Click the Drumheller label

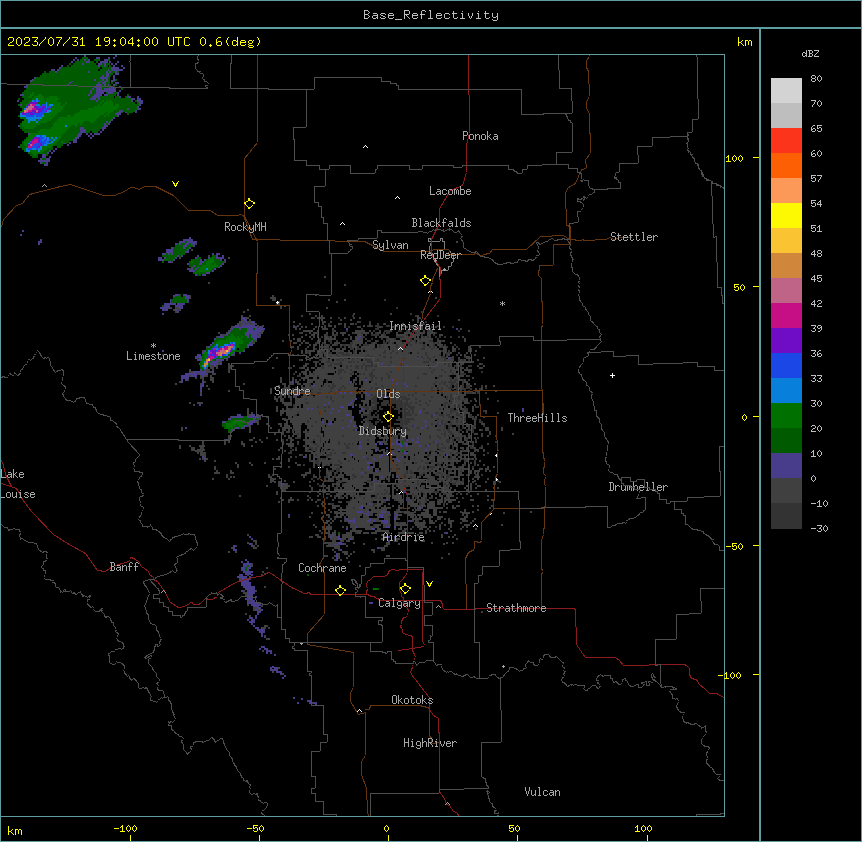tap(638, 487)
